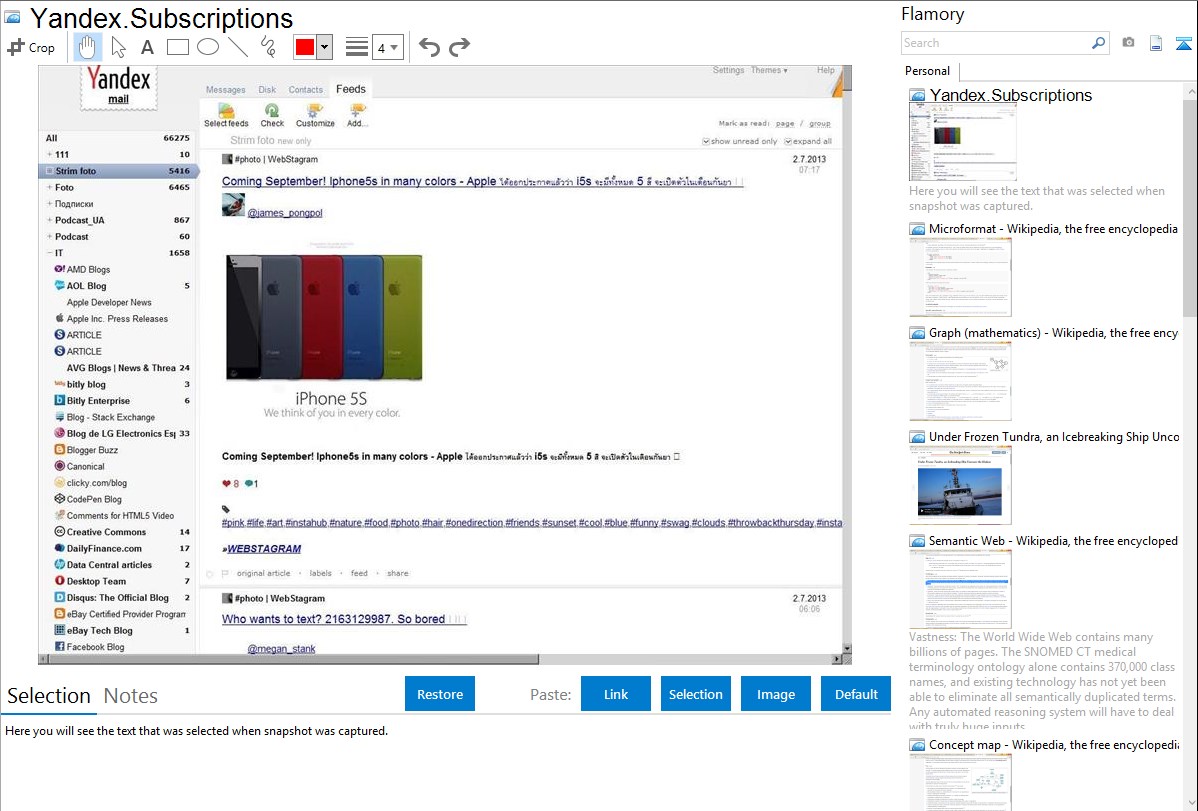This screenshot has height=811, width=1198.
Task: Open the @james_pongpol link
Action: point(285,213)
